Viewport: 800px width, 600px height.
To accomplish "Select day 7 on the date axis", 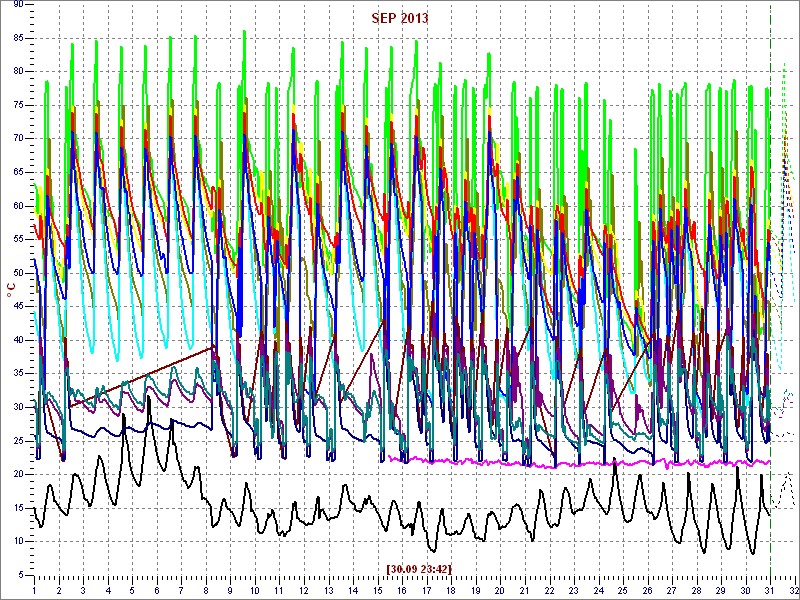I will click(181, 590).
